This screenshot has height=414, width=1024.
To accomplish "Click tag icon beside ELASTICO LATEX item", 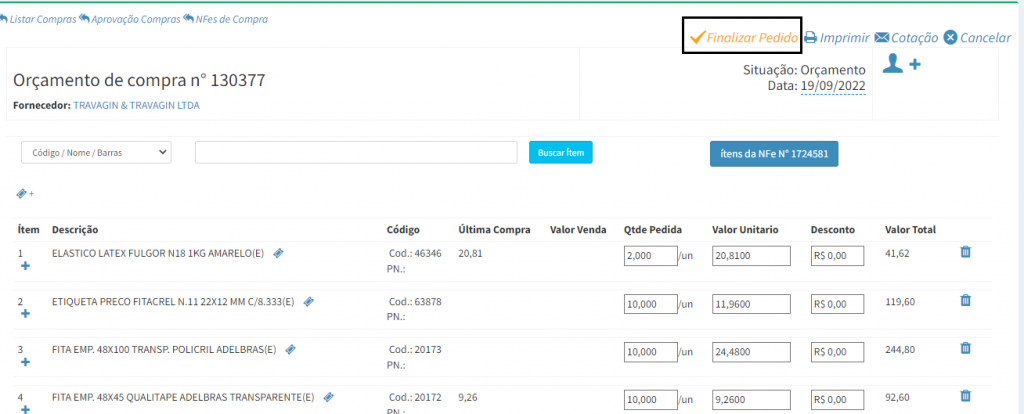I will [278, 254].
